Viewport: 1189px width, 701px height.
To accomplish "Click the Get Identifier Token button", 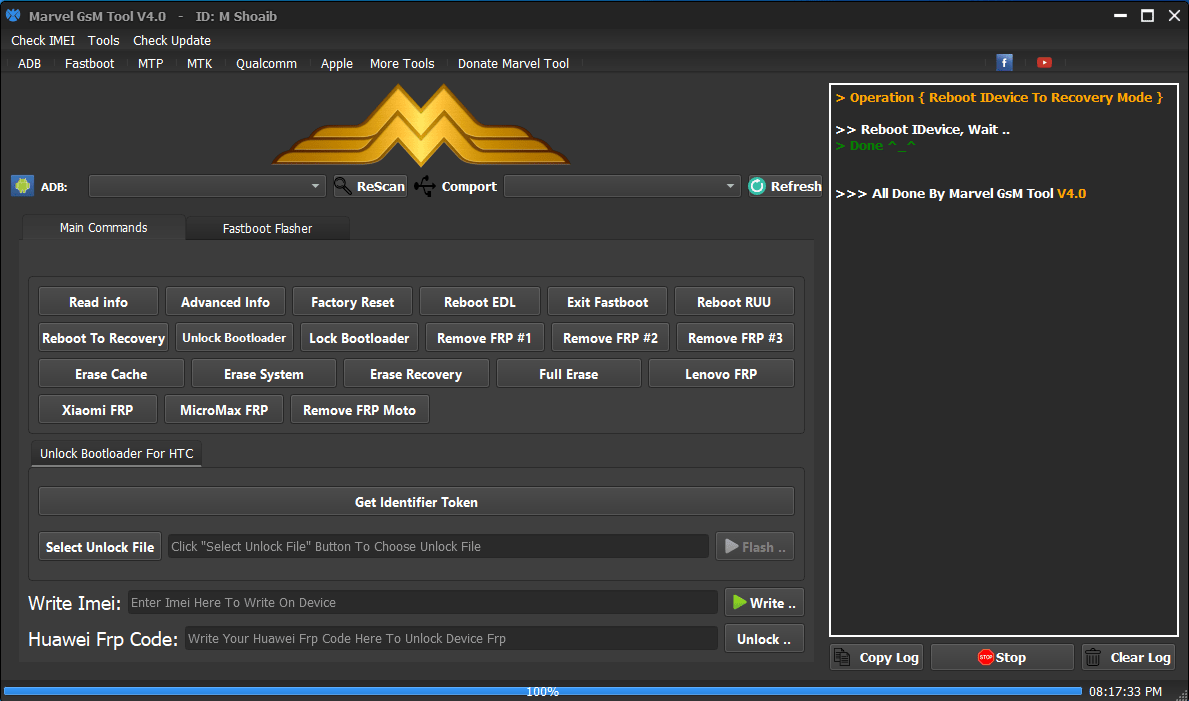I will click(416, 501).
